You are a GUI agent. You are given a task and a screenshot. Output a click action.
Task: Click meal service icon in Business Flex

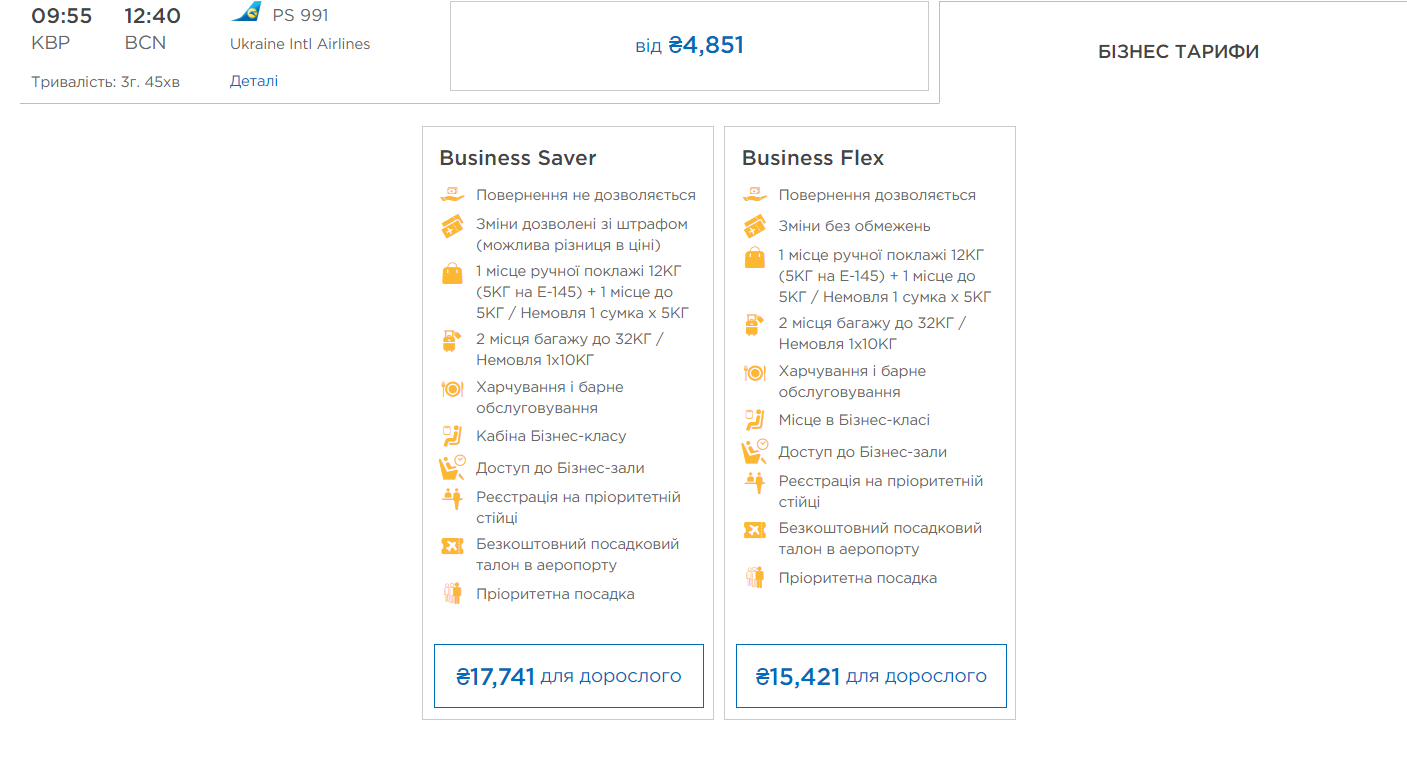tap(755, 373)
